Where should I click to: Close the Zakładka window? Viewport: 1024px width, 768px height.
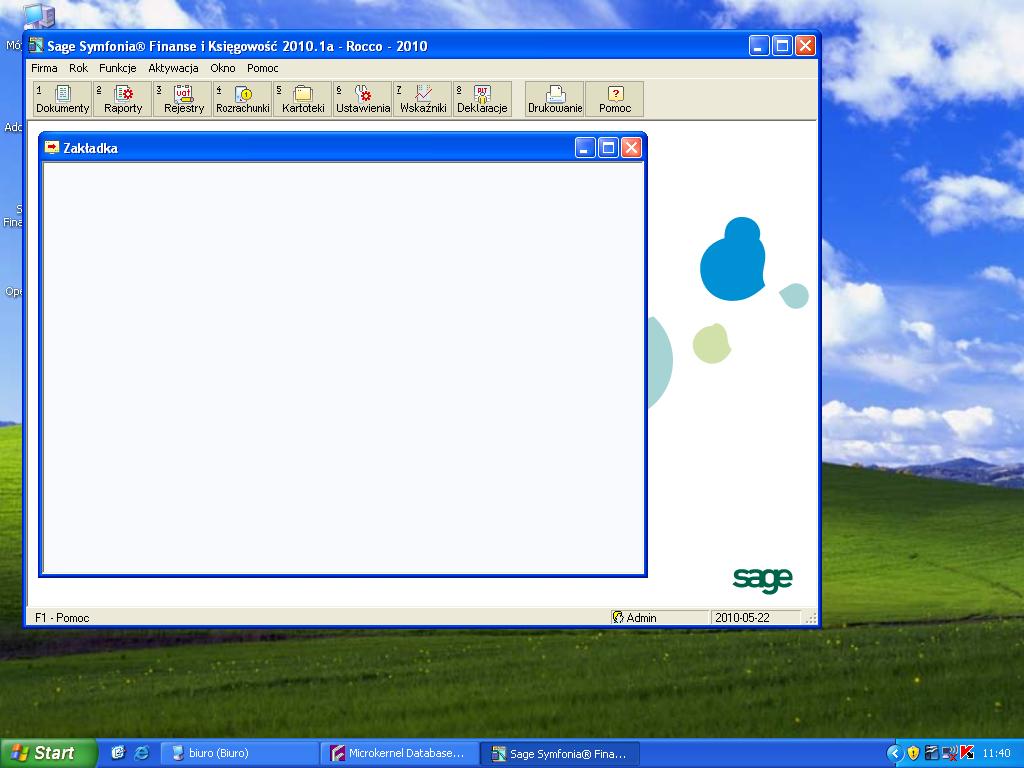tap(631, 148)
